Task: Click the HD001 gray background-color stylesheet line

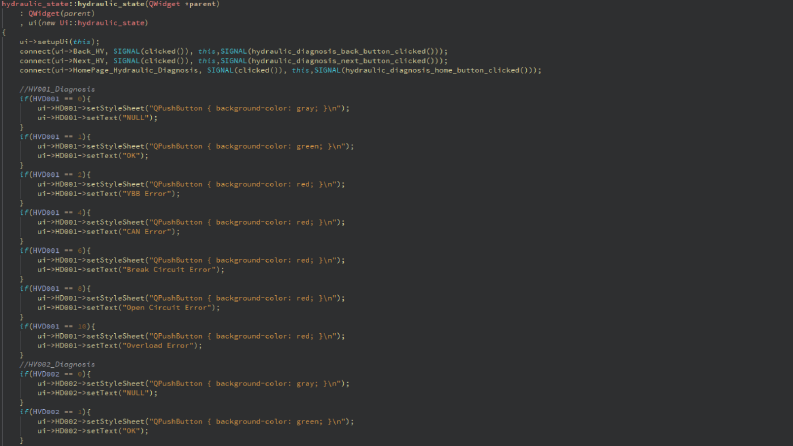Action: (x=194, y=108)
